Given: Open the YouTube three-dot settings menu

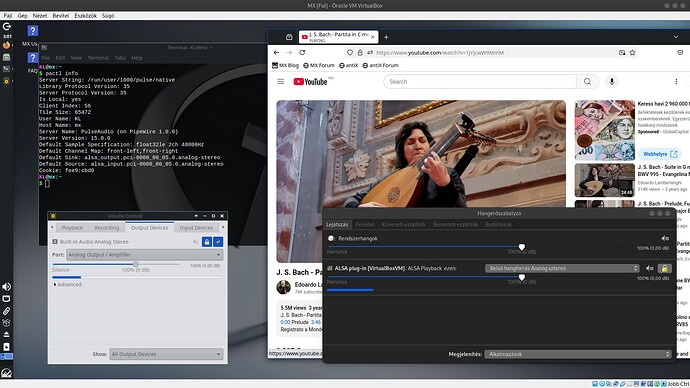Looking at the screenshot, I should pos(676,81).
